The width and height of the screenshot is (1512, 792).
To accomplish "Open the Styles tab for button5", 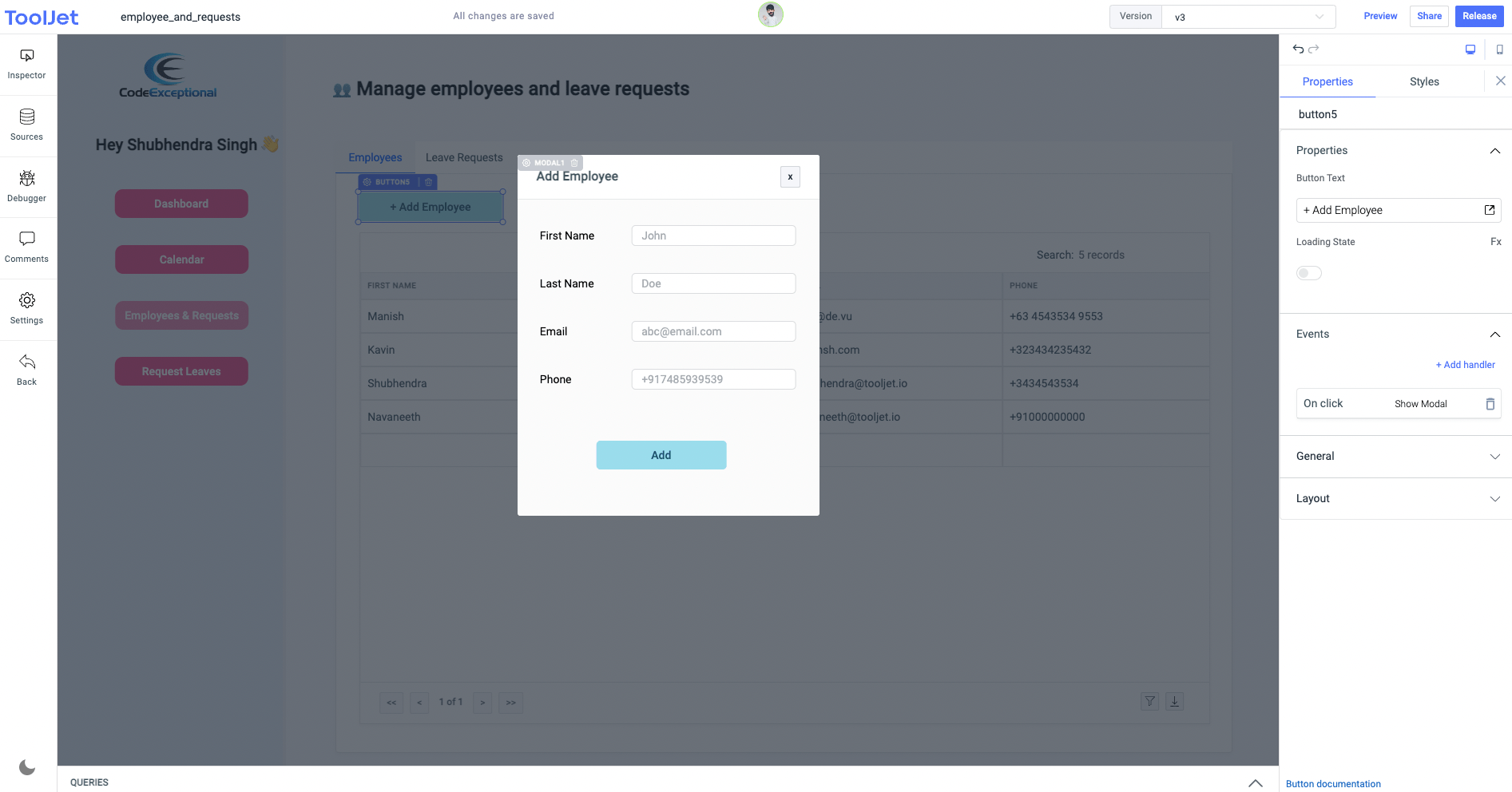I will click(x=1424, y=81).
